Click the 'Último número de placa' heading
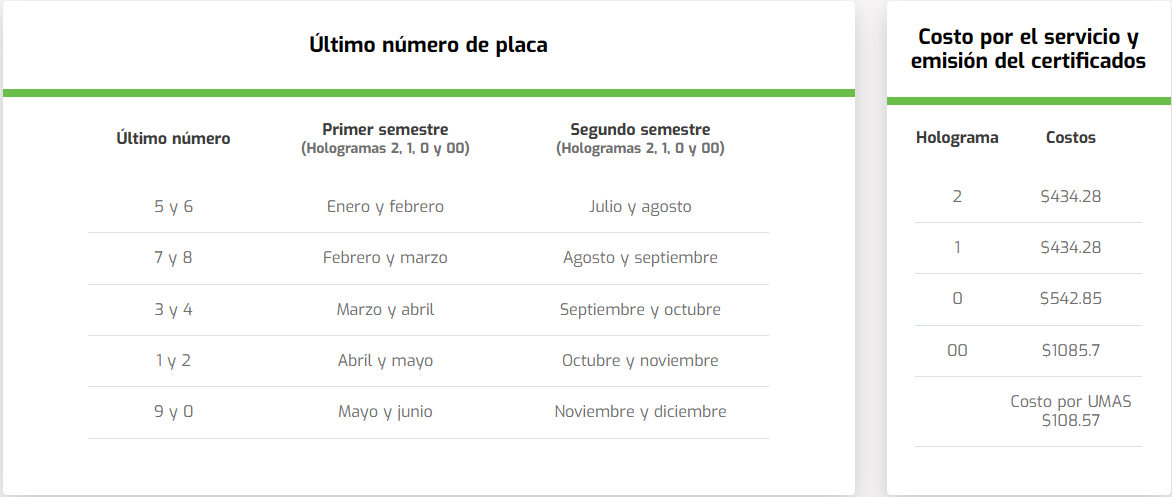Screen dimensions: 1172x497 tap(428, 45)
